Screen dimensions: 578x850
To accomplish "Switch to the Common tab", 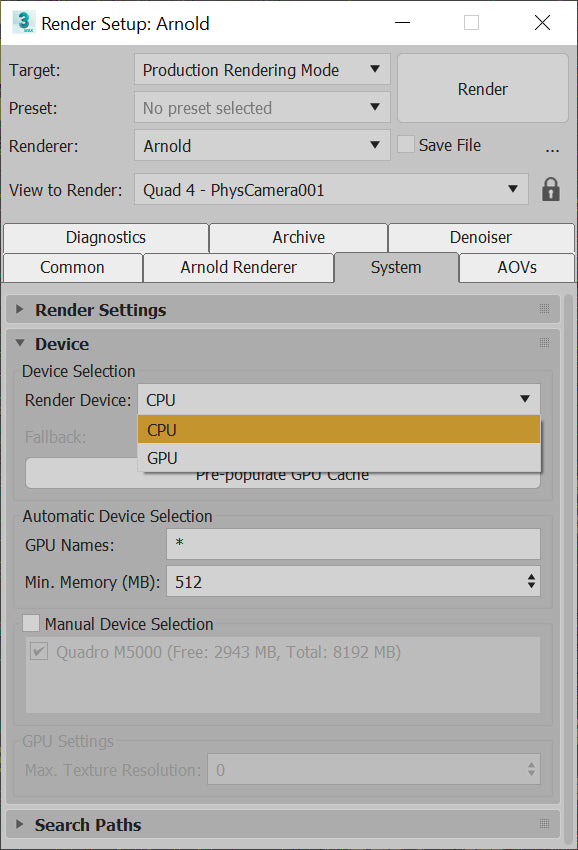I will coord(73,268).
